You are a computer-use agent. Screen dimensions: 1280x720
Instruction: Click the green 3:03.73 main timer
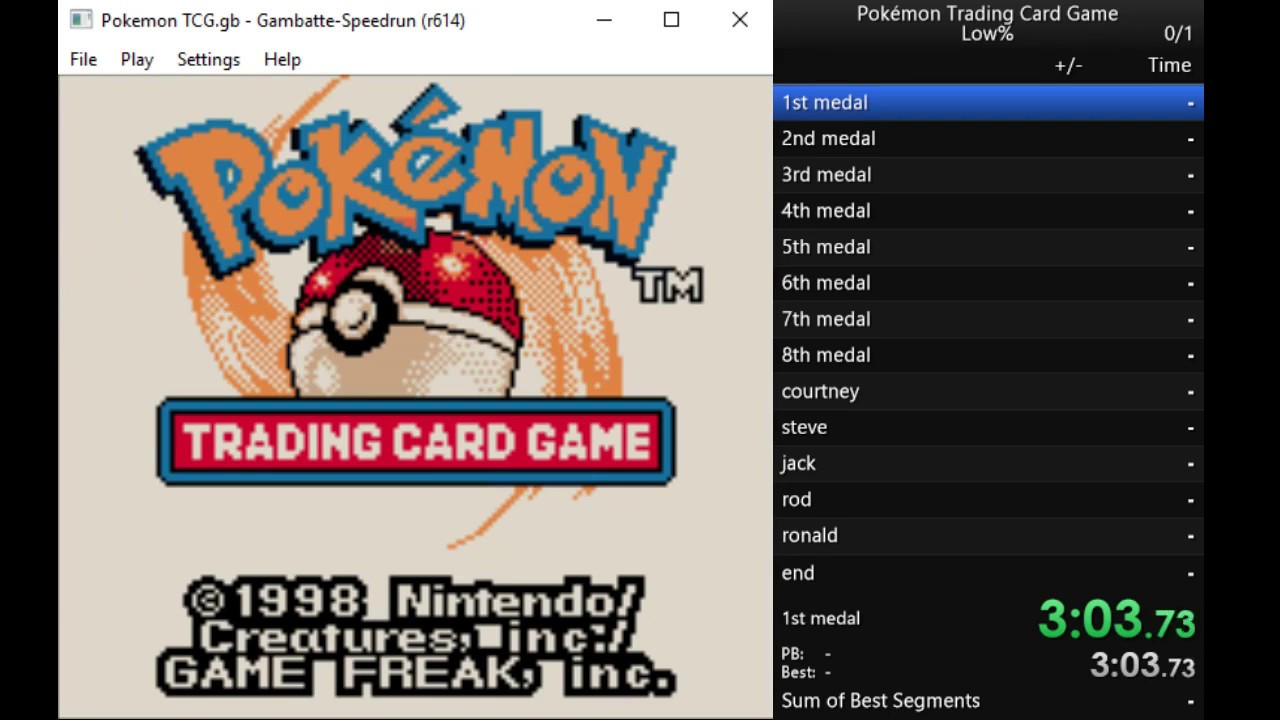1116,619
